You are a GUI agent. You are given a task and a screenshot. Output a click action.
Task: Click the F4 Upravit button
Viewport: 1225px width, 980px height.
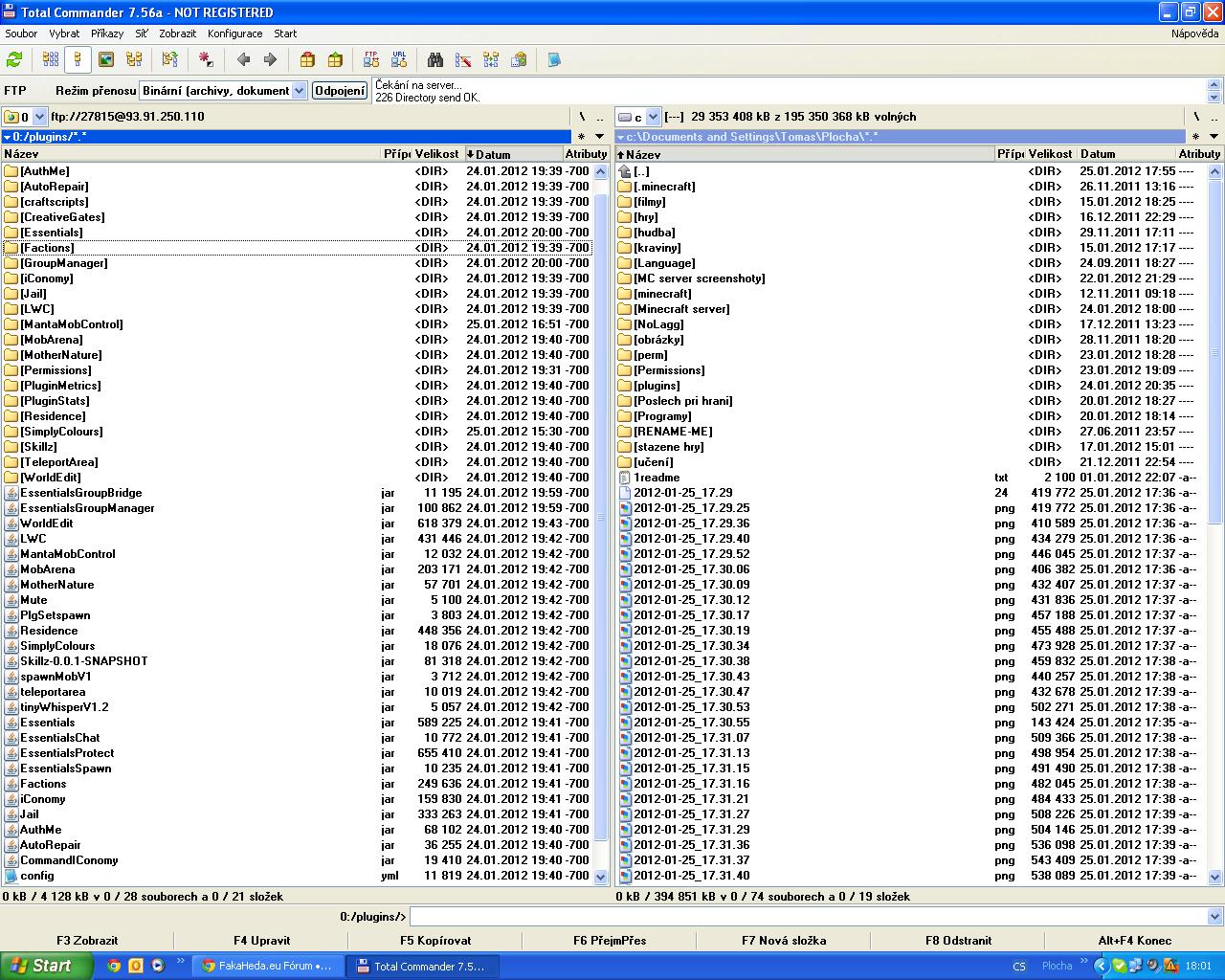261,941
